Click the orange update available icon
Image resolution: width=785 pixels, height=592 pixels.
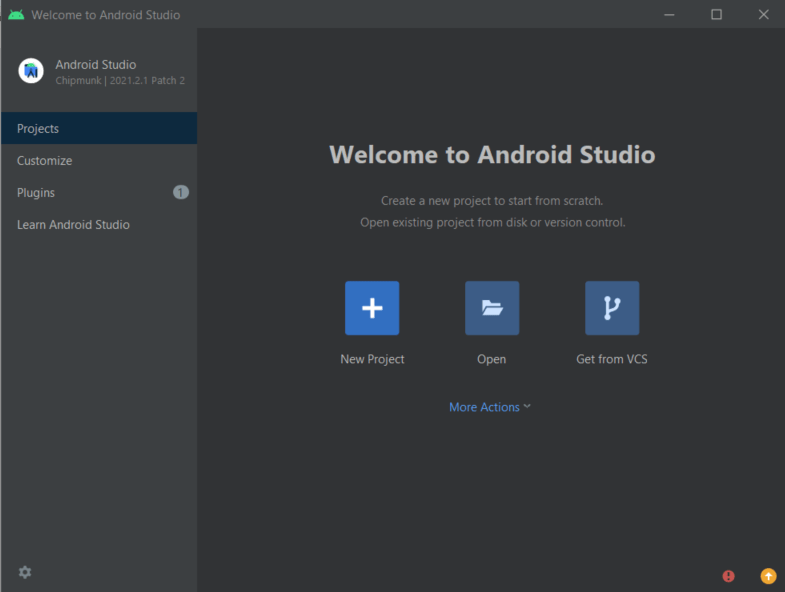(x=768, y=576)
